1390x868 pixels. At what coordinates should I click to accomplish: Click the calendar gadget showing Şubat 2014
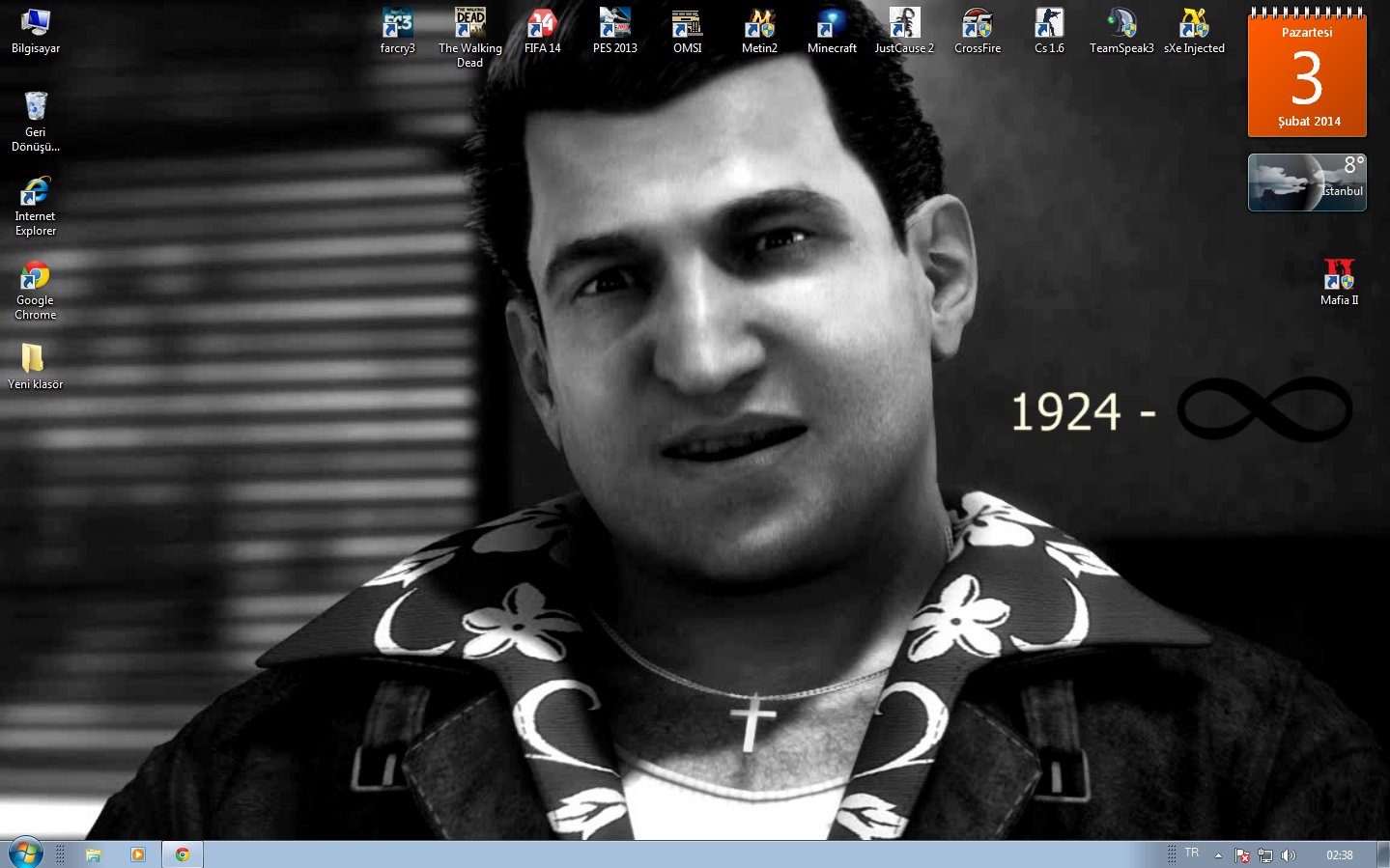[1307, 73]
